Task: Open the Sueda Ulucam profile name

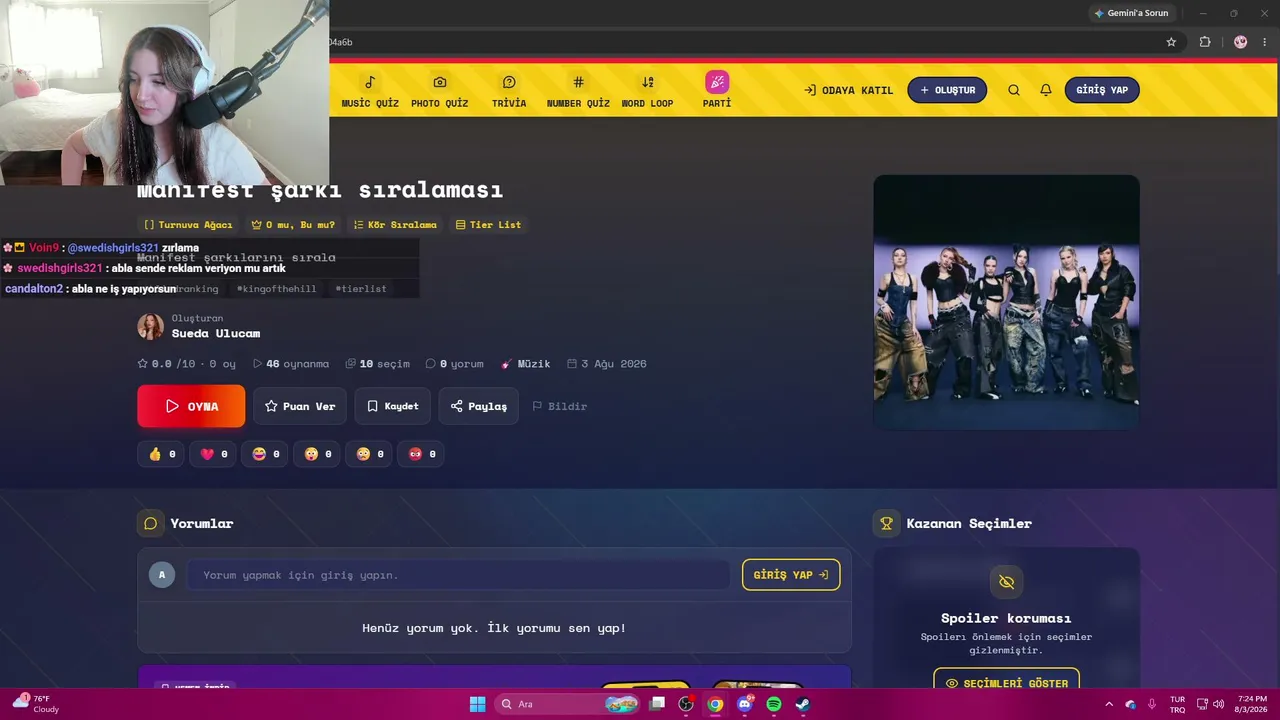Action: click(216, 333)
